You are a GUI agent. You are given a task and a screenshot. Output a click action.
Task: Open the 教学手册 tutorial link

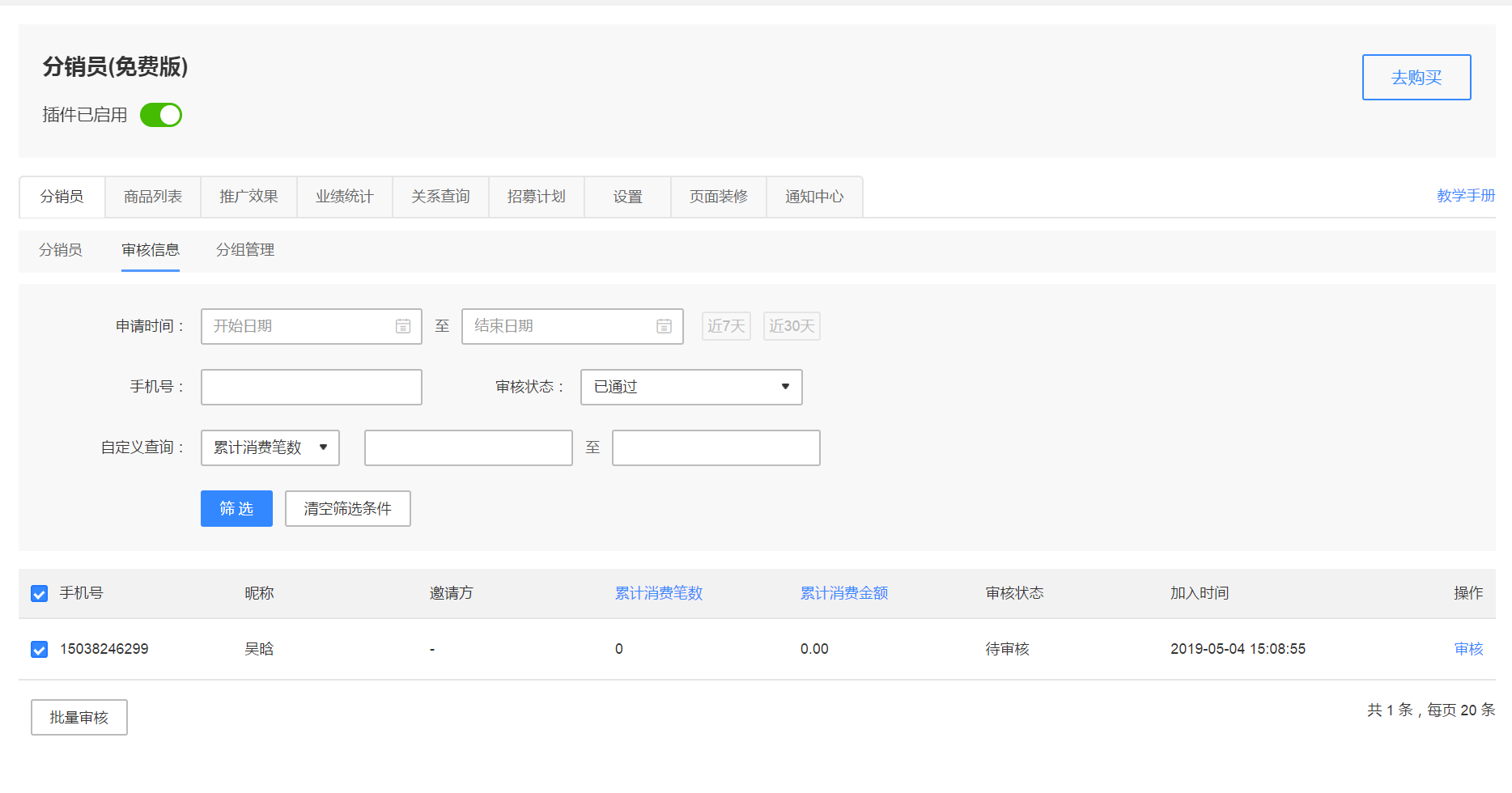pyautogui.click(x=1465, y=196)
